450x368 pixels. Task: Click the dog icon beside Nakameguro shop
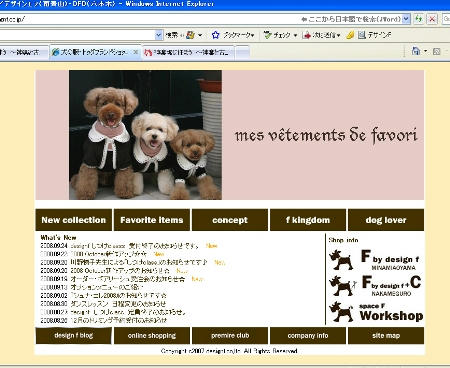342,286
